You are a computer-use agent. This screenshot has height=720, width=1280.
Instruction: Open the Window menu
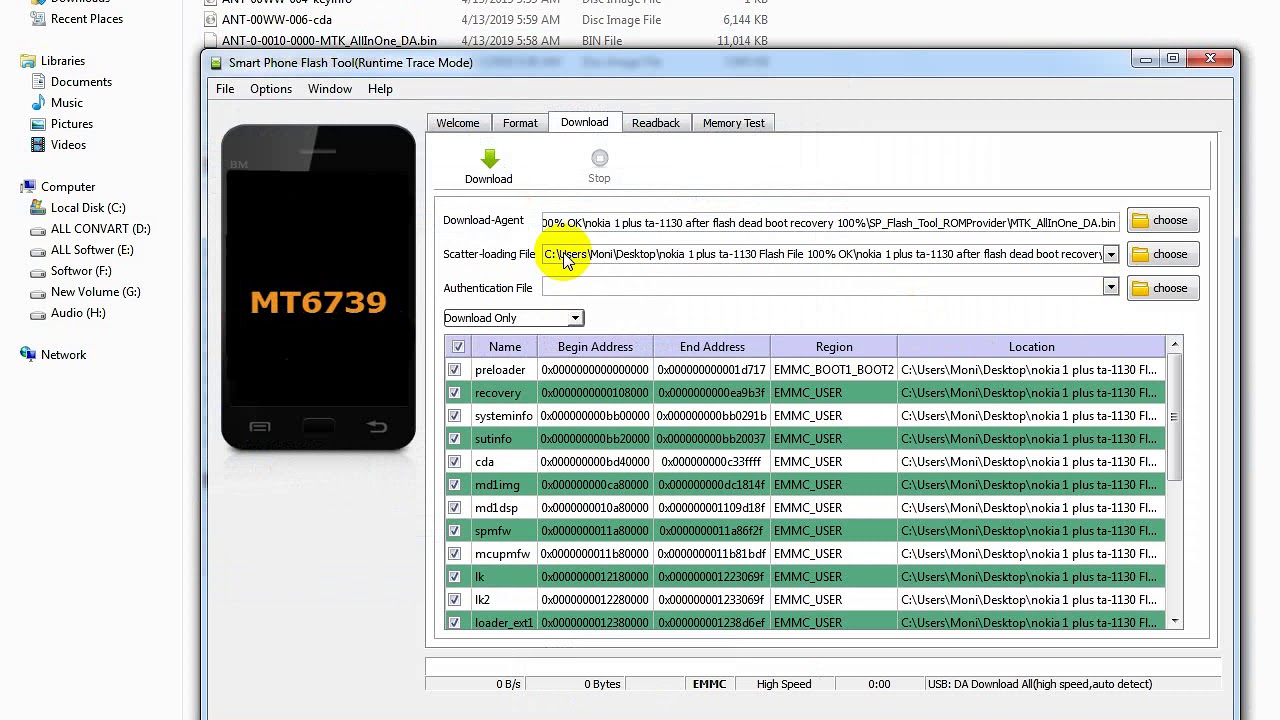click(x=330, y=89)
